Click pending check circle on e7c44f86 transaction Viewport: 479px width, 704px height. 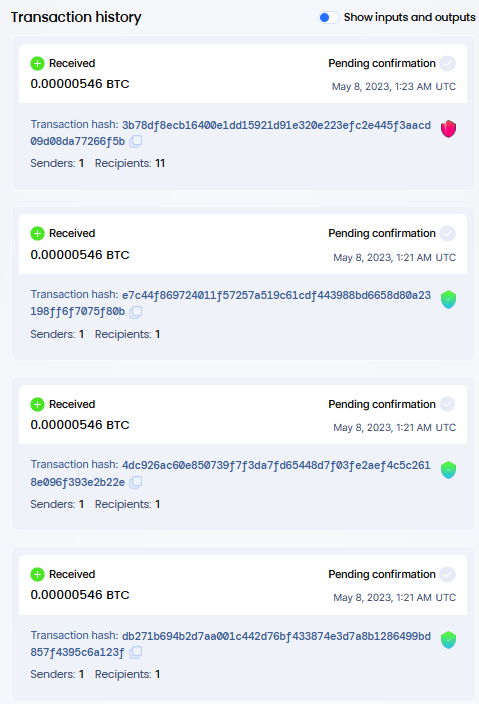click(447, 233)
